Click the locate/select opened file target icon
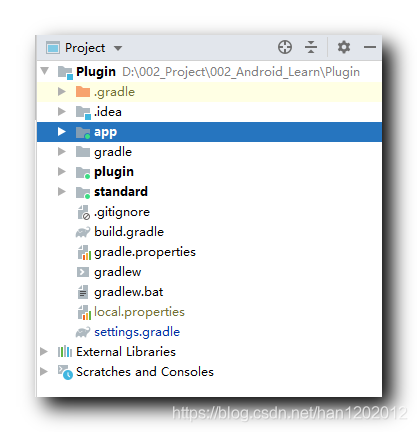The image size is (417, 432). [285, 47]
